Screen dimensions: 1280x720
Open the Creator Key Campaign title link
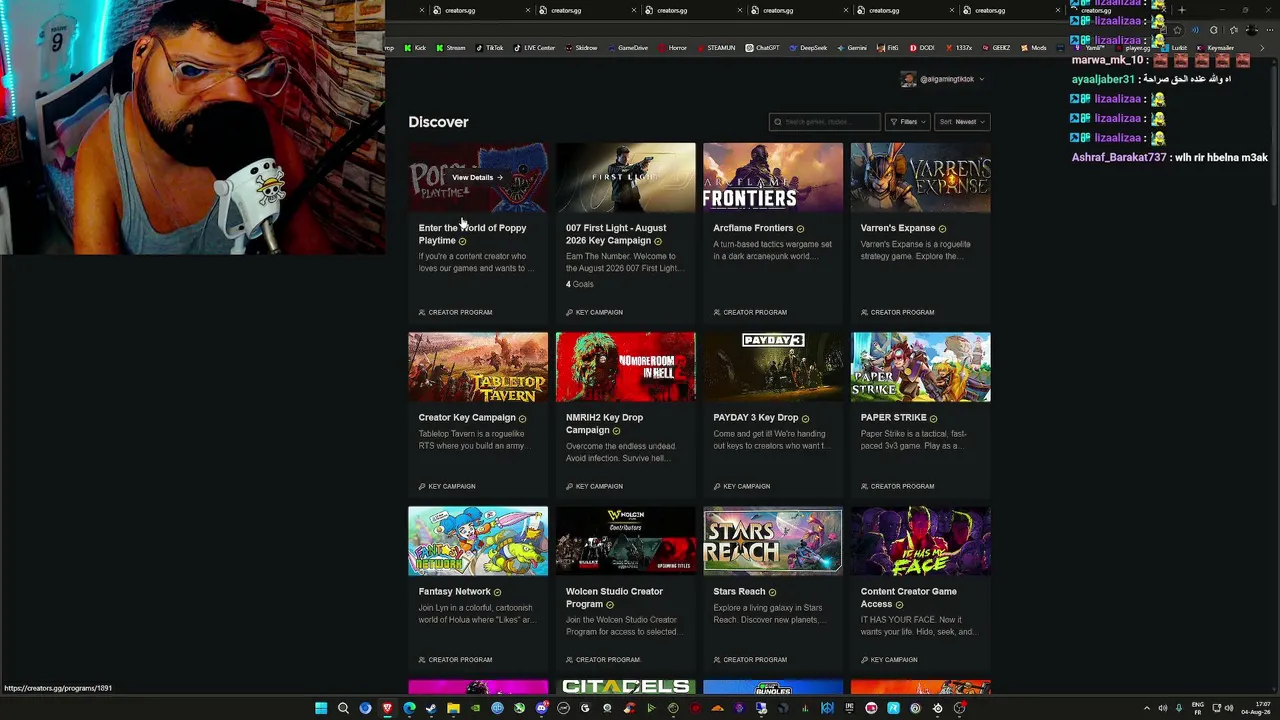pyautogui.click(x=467, y=418)
